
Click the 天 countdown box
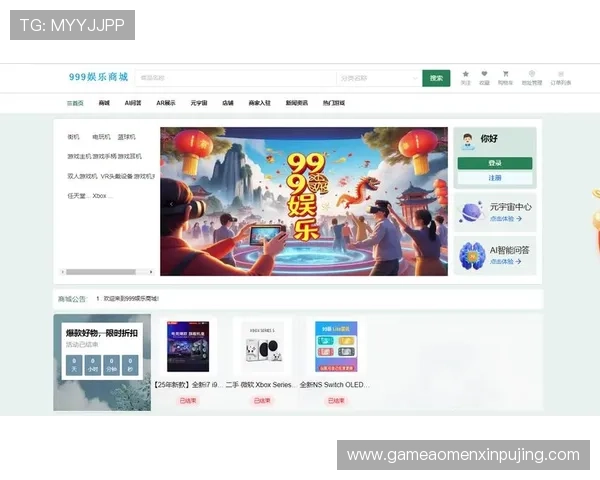[x=74, y=365]
